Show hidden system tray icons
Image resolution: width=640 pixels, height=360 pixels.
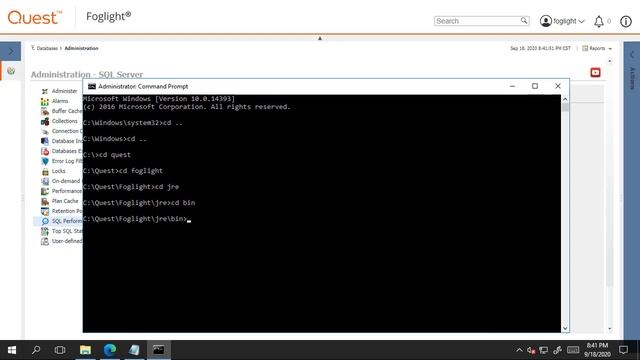pos(519,350)
